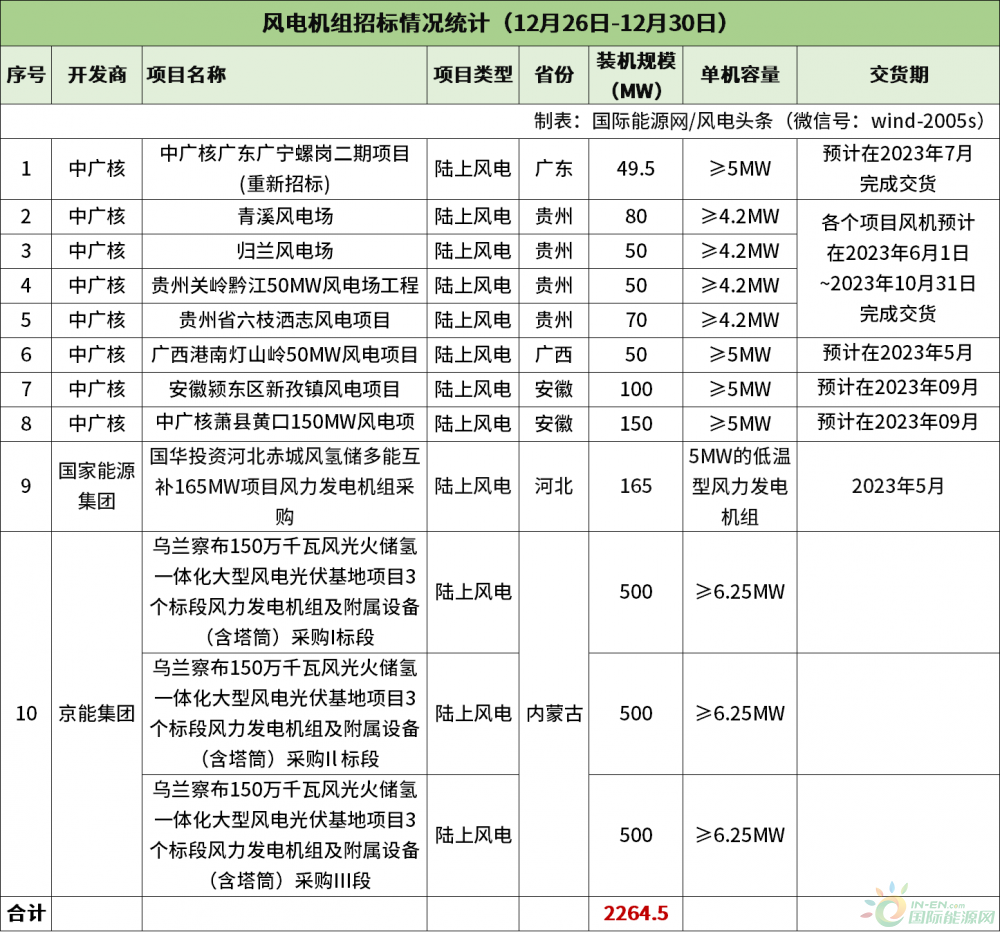Image resolution: width=1000 pixels, height=932 pixels.
Task: Click project cell 中广核萧县黄口150MW风电项
Action: click(284, 423)
